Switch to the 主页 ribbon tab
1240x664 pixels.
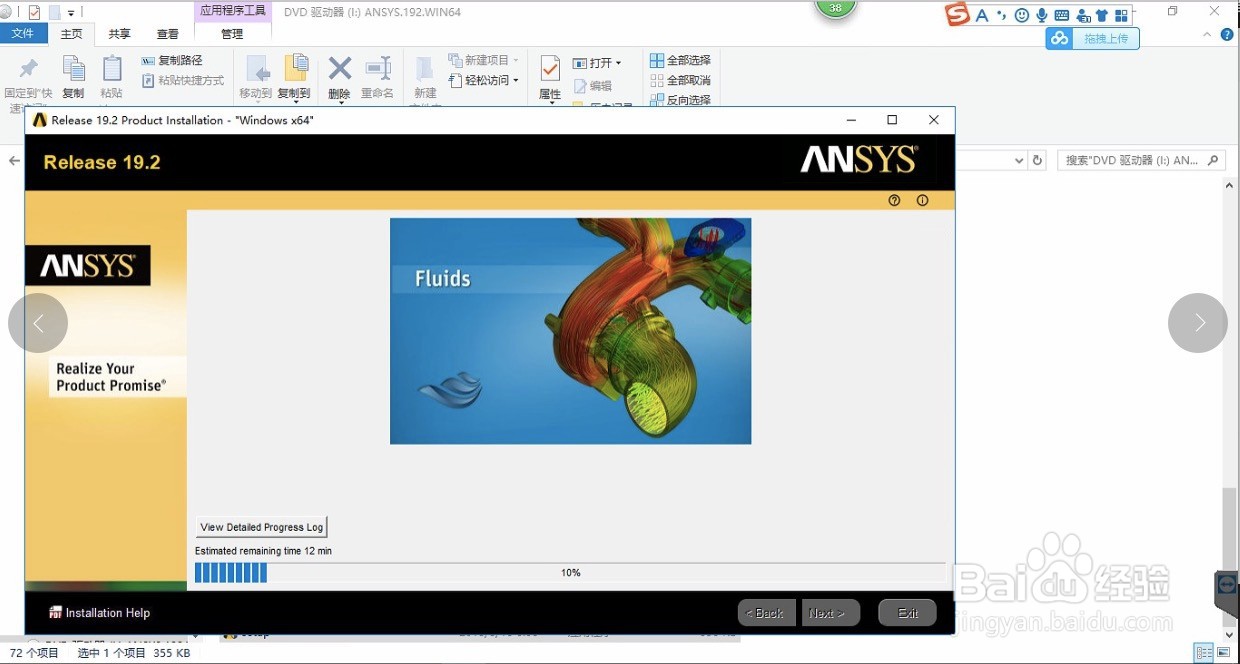[x=72, y=34]
